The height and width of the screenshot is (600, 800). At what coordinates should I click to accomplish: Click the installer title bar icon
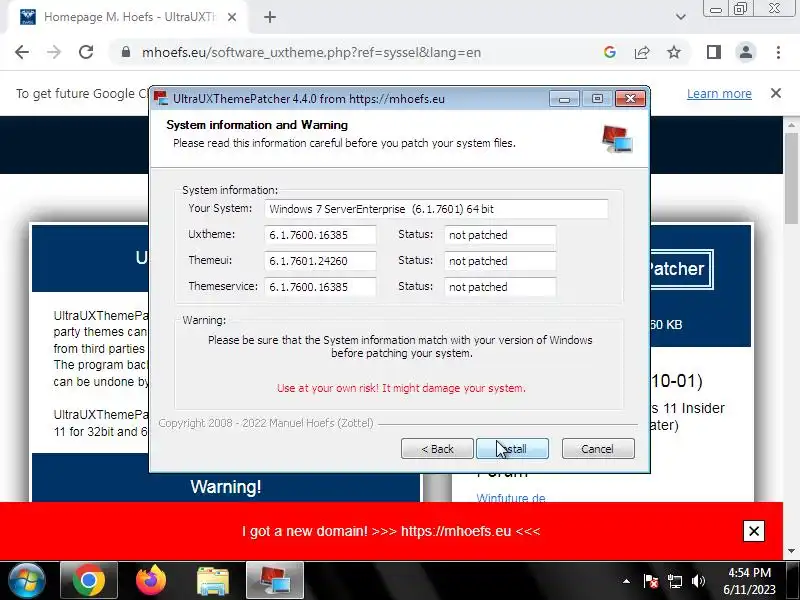click(161, 98)
